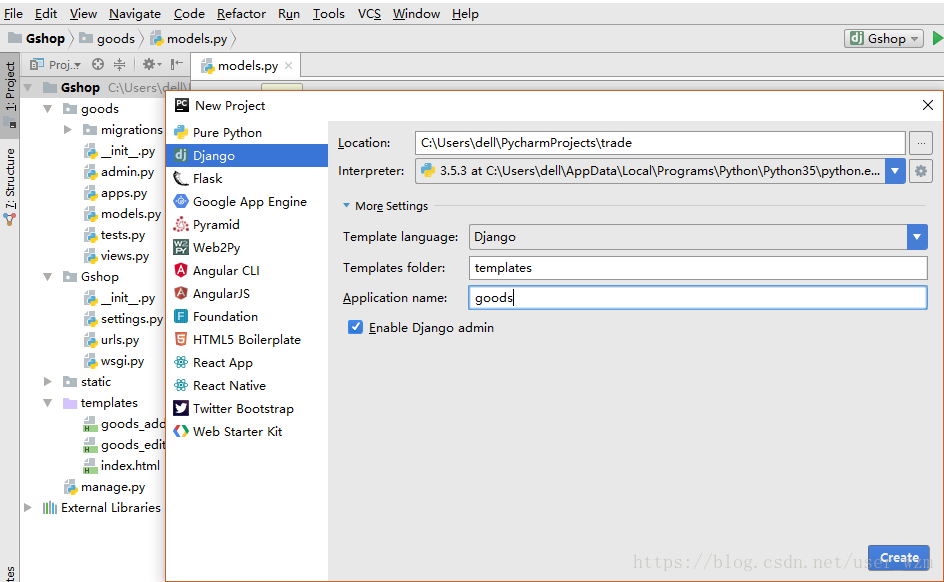Select Twitter Bootstrap project type
The width and height of the screenshot is (944, 582).
coord(247,408)
